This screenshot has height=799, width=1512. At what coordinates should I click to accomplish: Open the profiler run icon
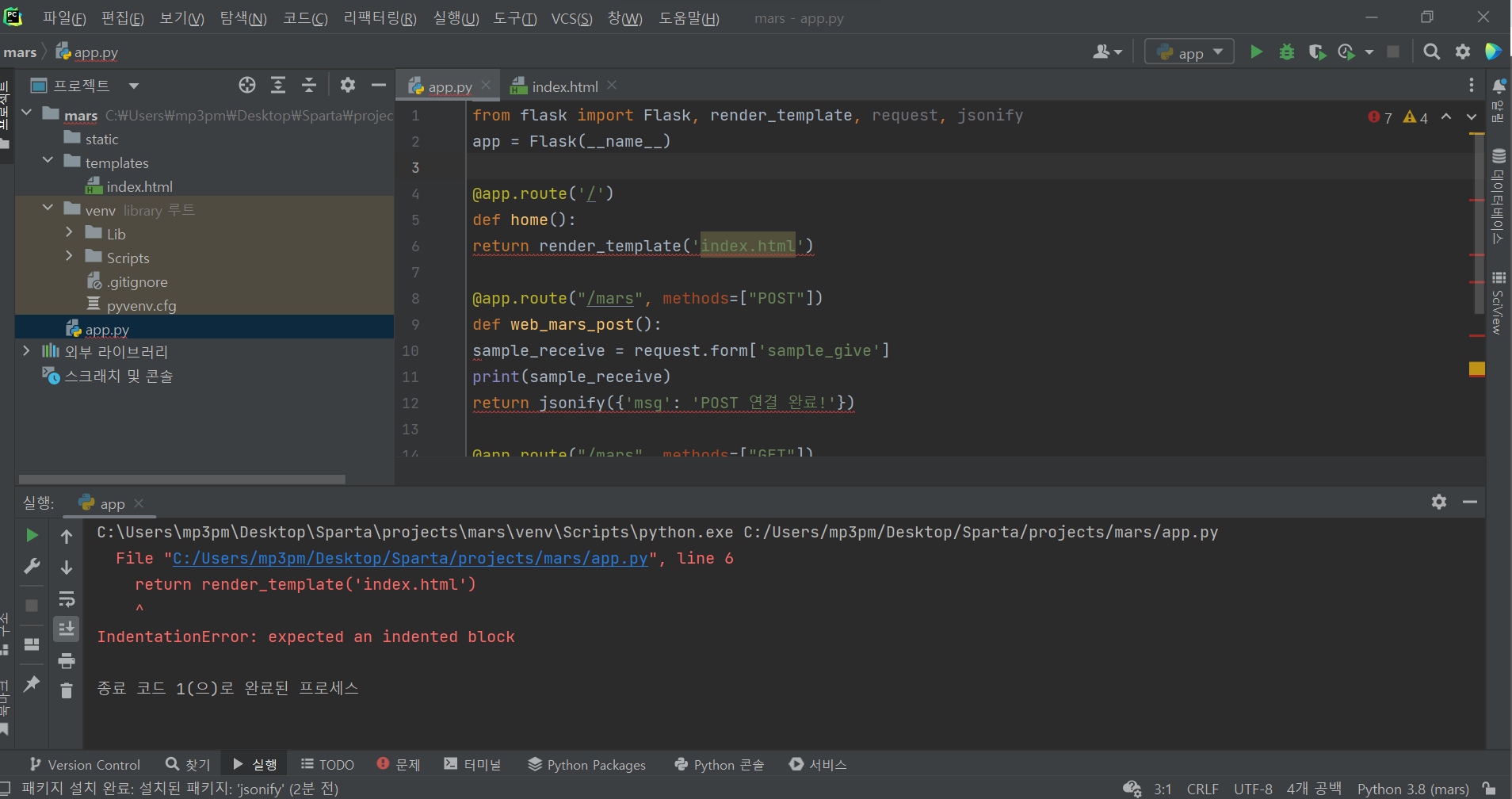(x=1346, y=52)
